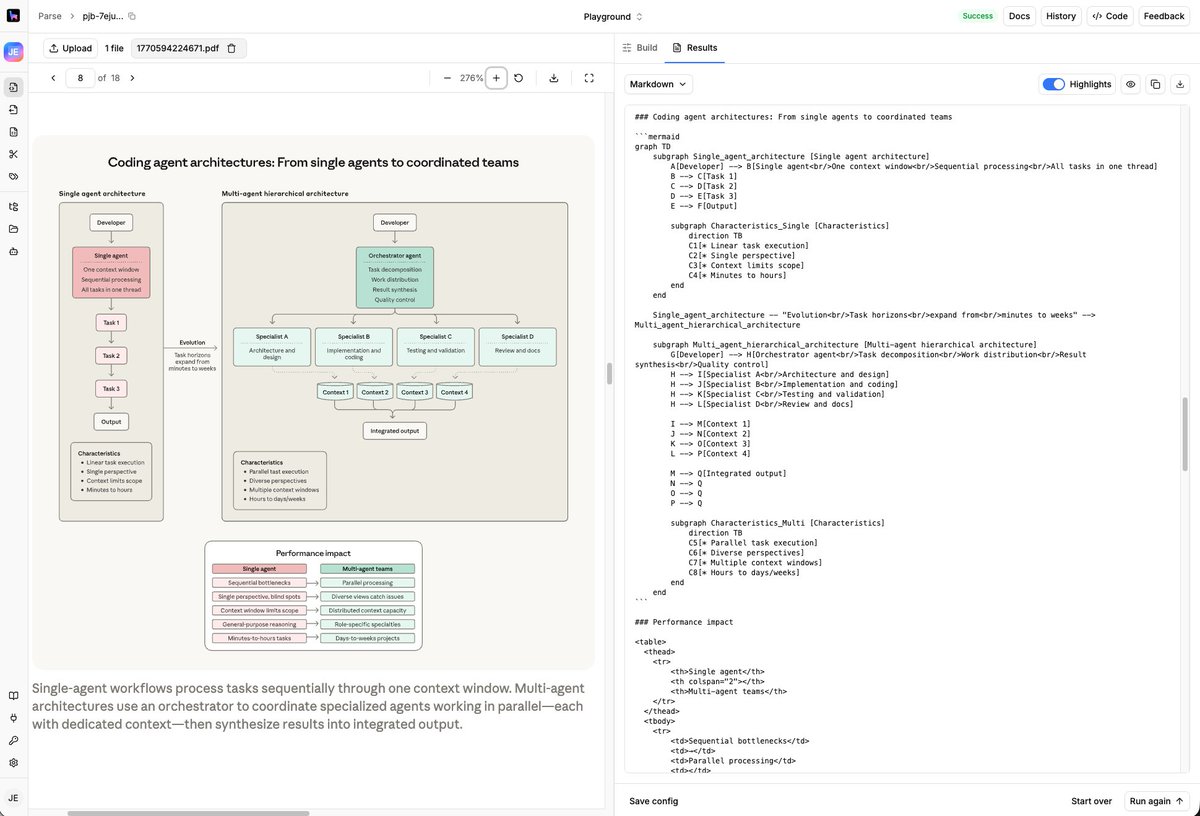The image size is (1200, 816).
Task: Zoom in on the PDF with plus
Action: click(496, 78)
